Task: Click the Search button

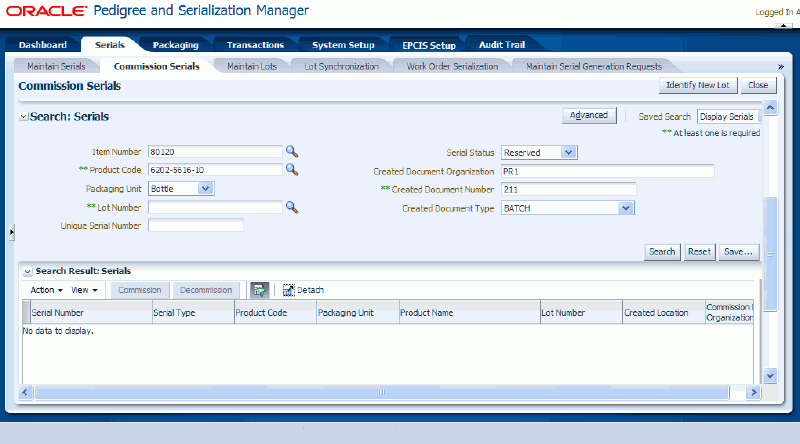Action: 662,252
